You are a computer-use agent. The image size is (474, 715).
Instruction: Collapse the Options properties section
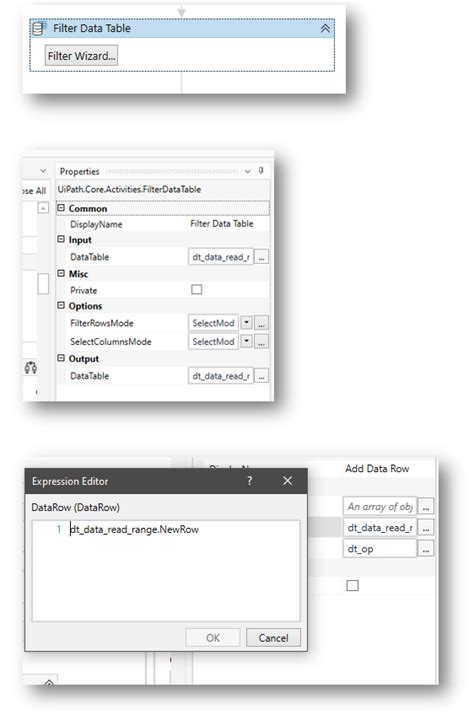(61, 306)
